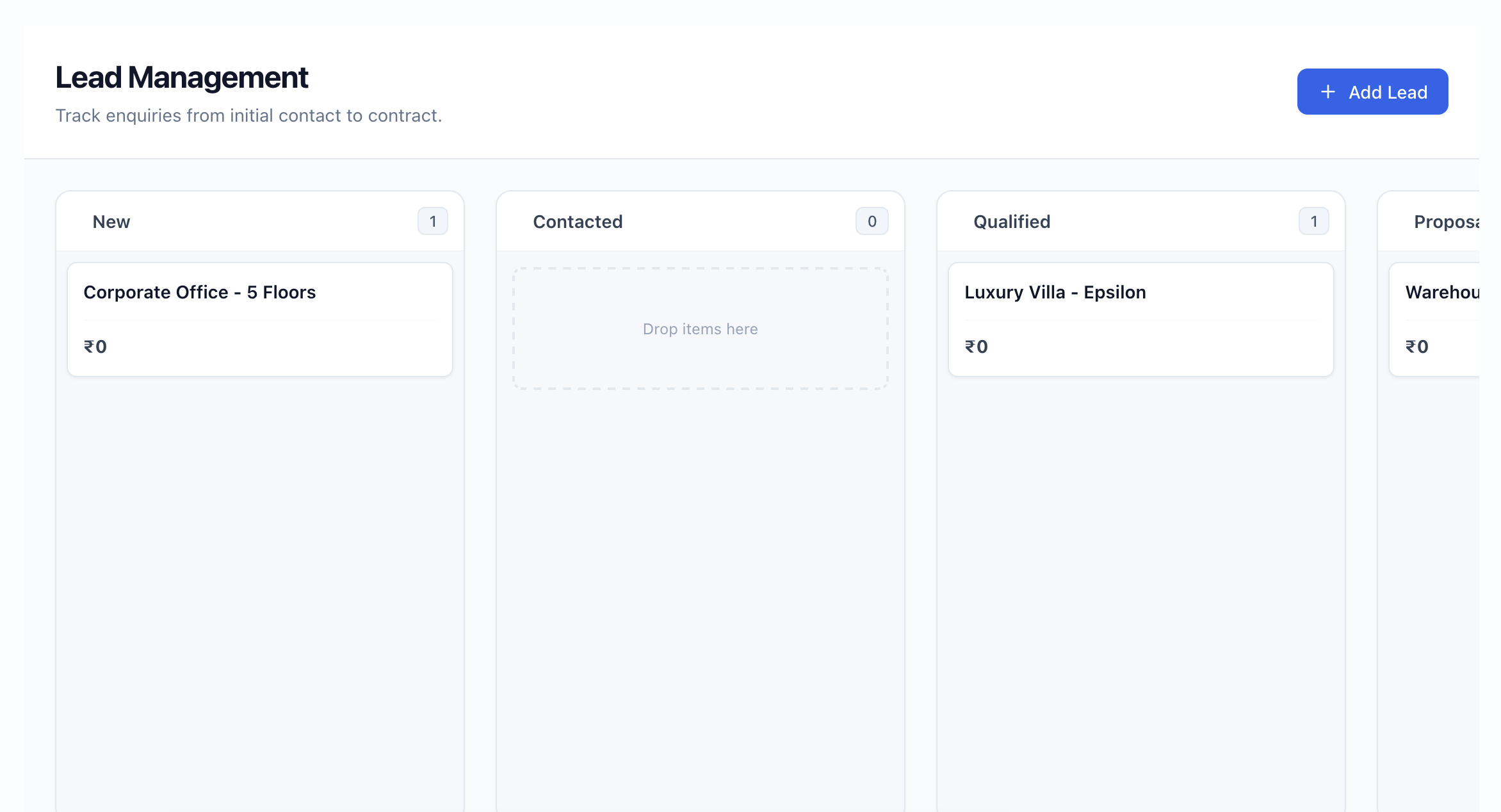Click the New column header title
The width and height of the screenshot is (1501, 812).
pos(111,222)
